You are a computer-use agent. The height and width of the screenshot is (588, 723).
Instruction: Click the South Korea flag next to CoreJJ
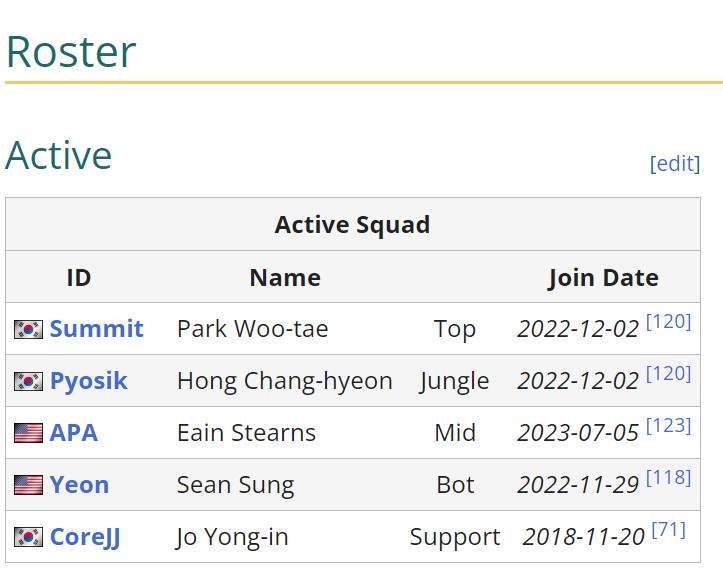click(28, 537)
